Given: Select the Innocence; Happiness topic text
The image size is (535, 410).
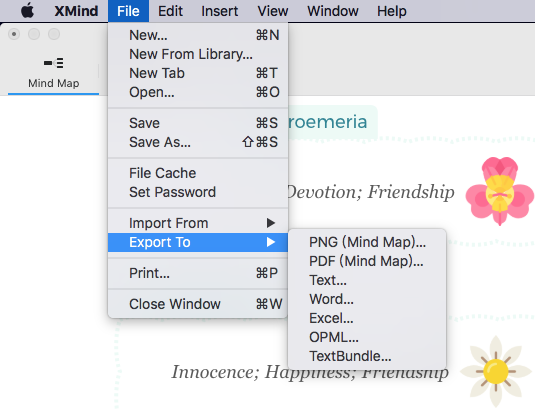Looking at the screenshot, I should click(310, 372).
